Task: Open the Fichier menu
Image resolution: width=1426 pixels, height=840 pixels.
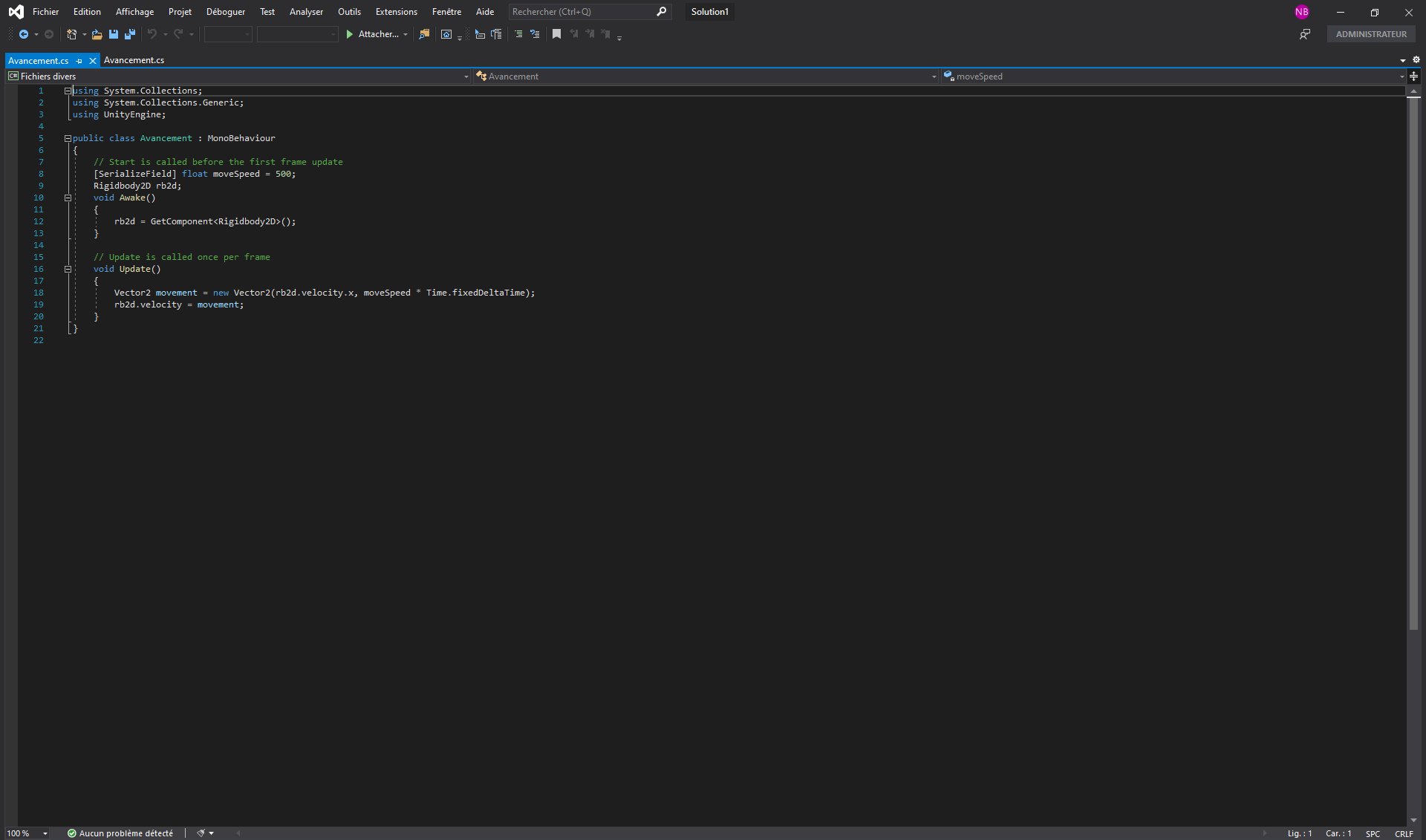Action: click(45, 12)
